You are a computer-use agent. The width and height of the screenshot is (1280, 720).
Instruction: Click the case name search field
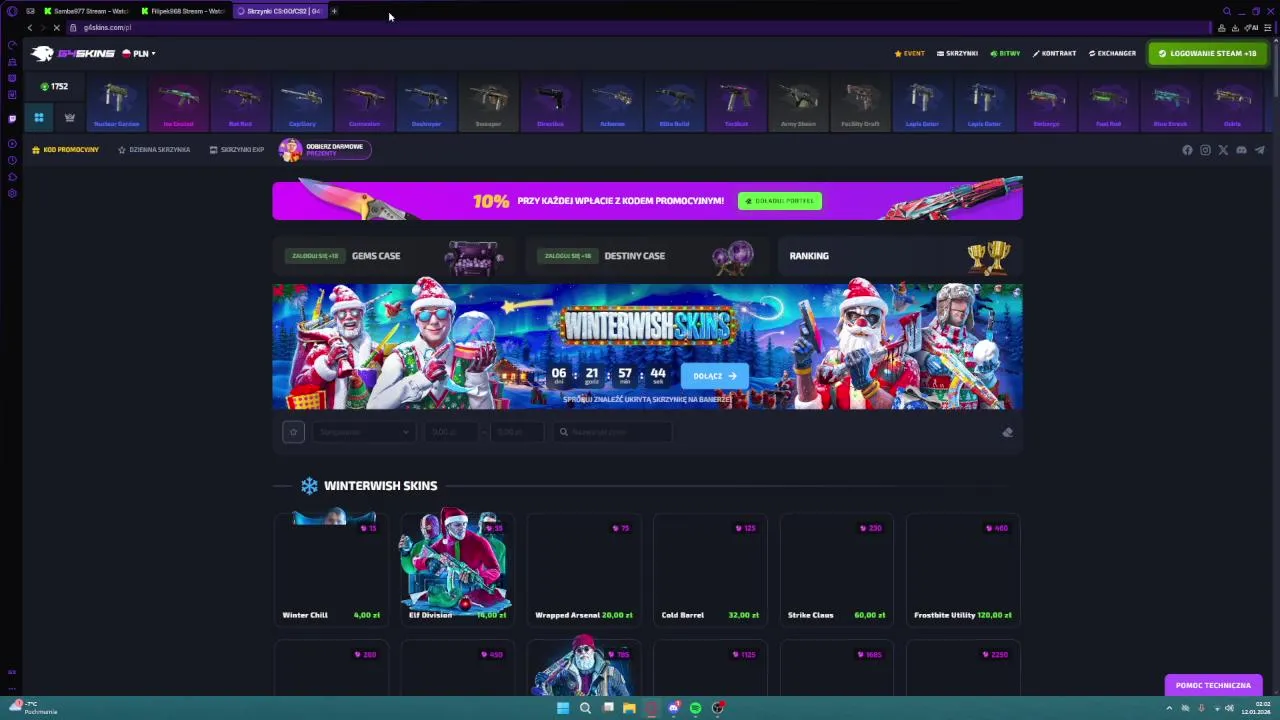[x=613, y=432]
